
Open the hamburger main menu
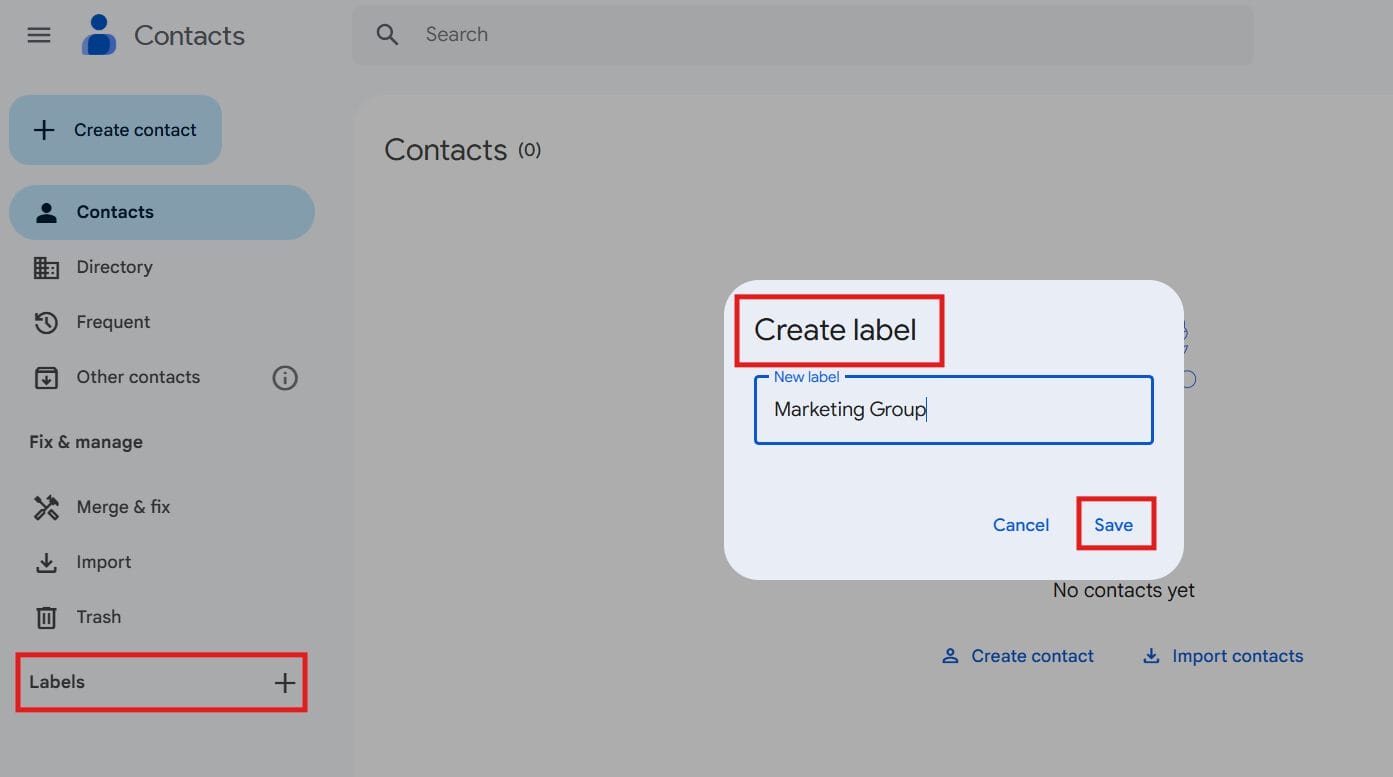[x=39, y=35]
